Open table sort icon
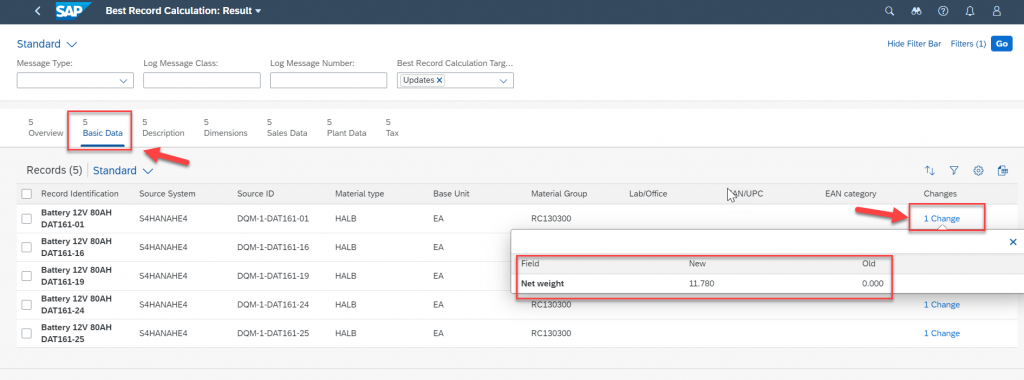The height and width of the screenshot is (380, 1024). 929,170
